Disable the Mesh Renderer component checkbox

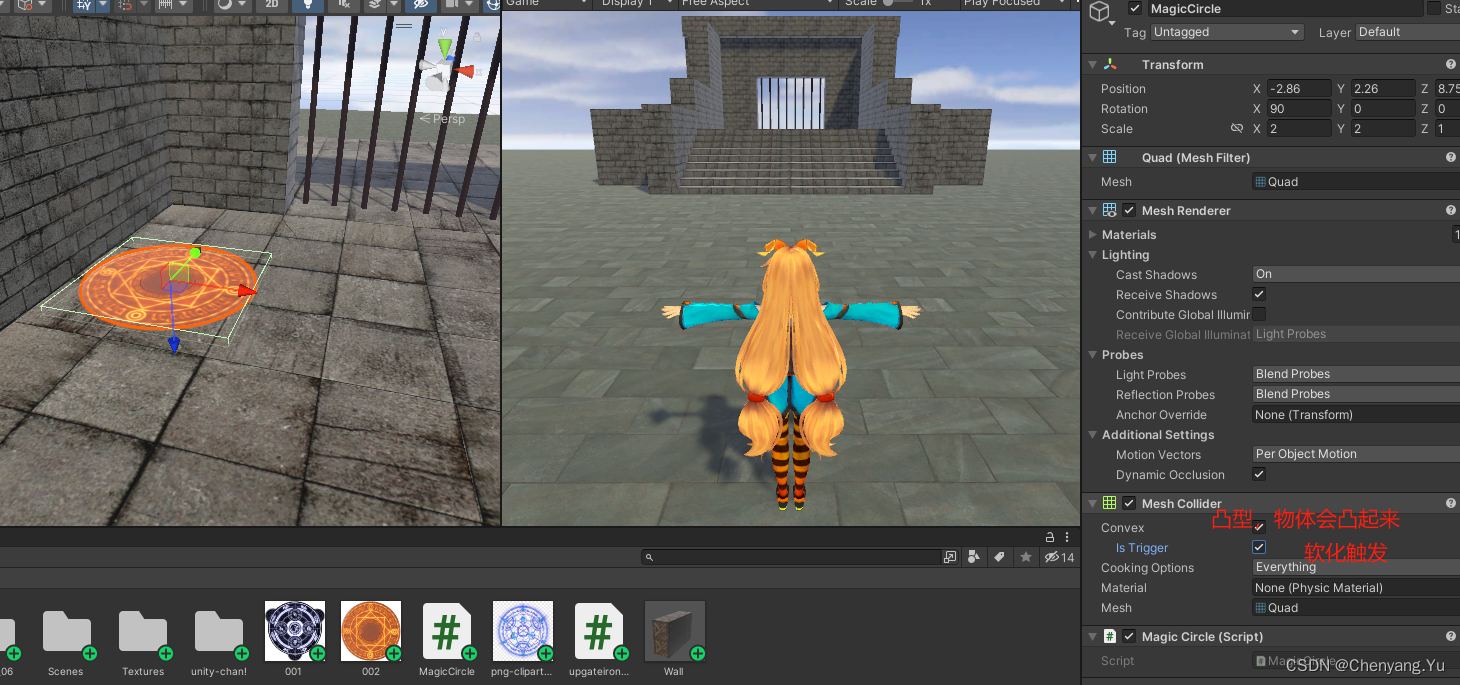click(1129, 211)
